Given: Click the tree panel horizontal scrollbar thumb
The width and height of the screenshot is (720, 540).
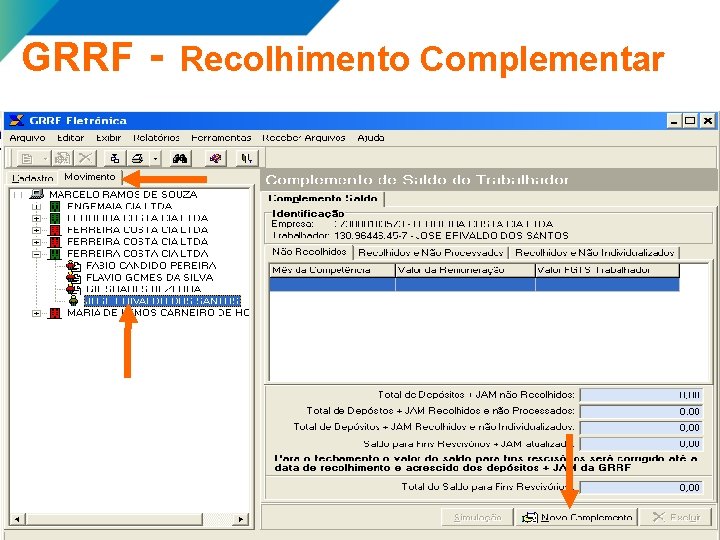Looking at the screenshot, I should 114,519.
